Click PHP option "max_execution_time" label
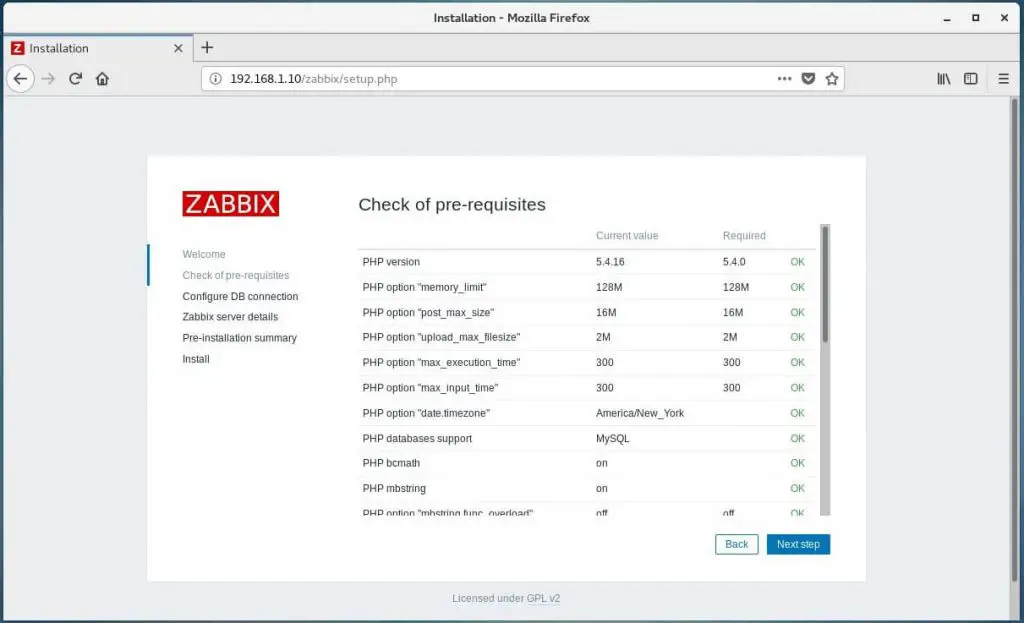This screenshot has width=1024, height=623. click(x=441, y=362)
